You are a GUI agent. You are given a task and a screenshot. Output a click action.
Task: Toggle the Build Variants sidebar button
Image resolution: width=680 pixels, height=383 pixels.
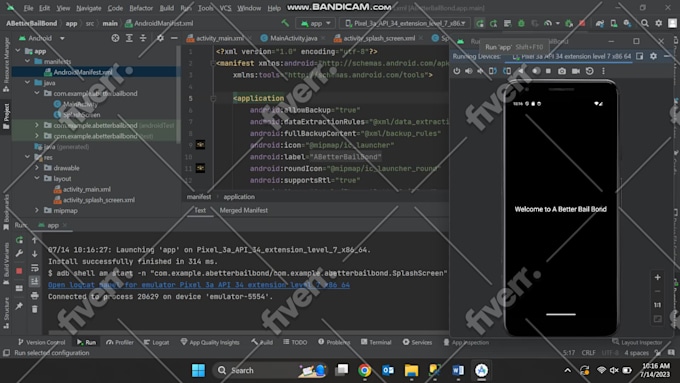pos(6,264)
